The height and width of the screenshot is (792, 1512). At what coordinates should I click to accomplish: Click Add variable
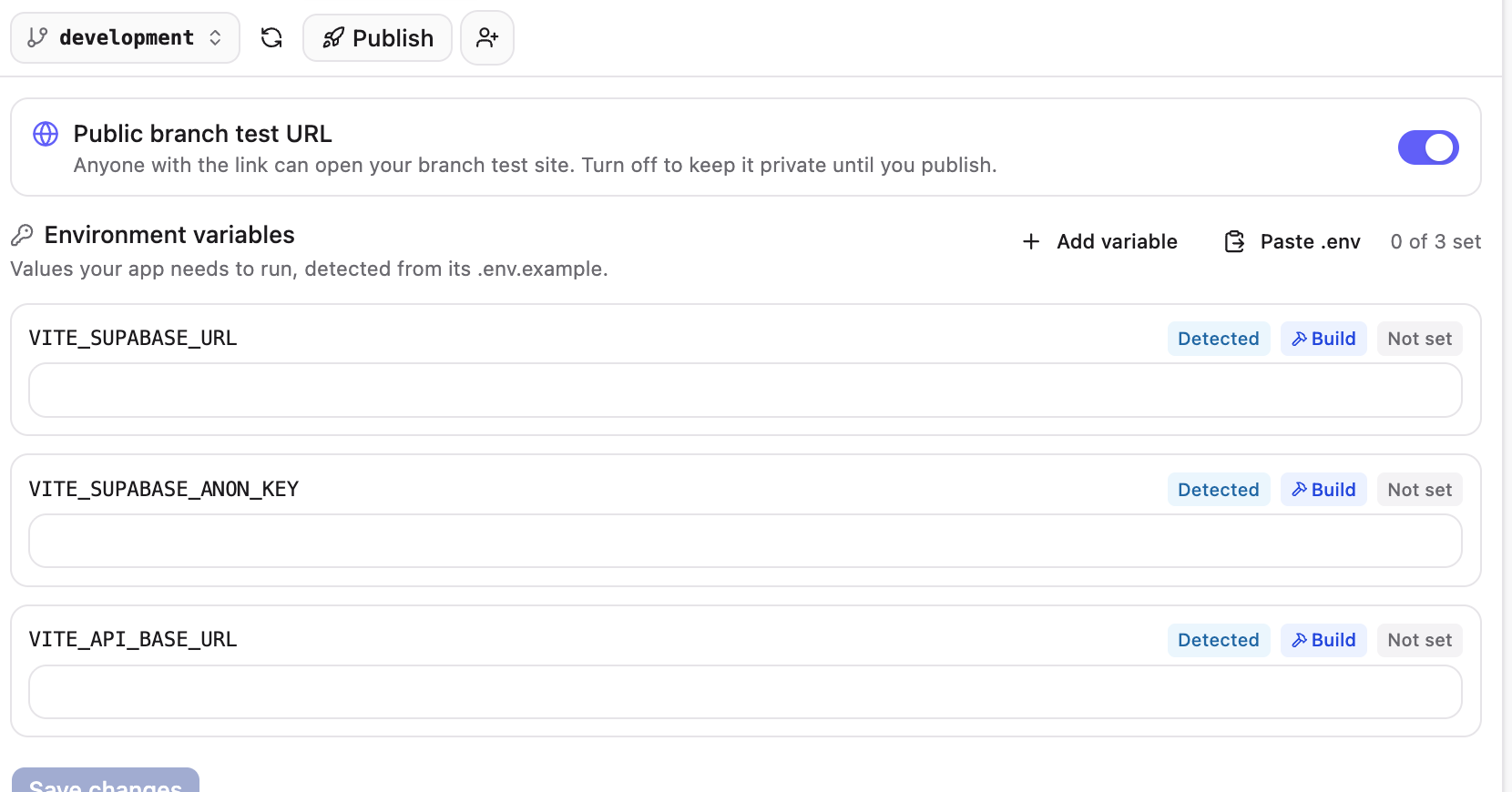click(1100, 241)
